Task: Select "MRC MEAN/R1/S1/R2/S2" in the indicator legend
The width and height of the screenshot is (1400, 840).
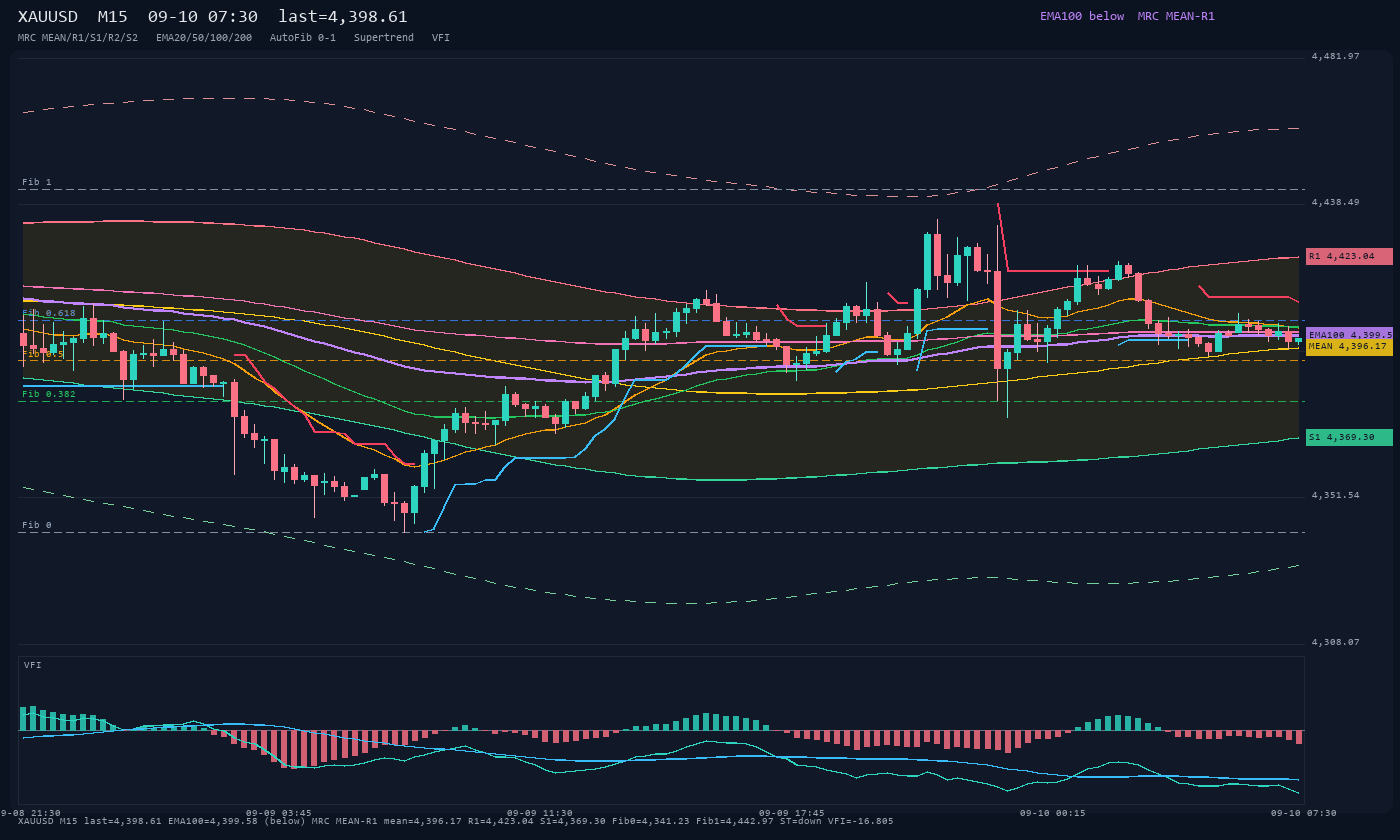Action: pos(78,38)
